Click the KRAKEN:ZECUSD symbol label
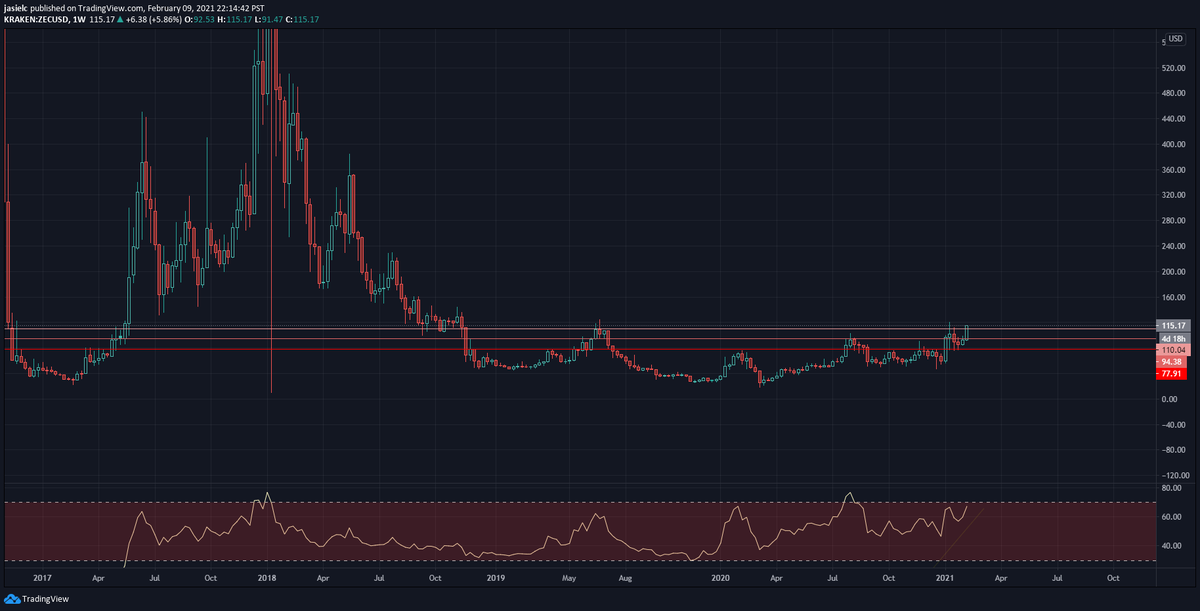 click(37, 18)
